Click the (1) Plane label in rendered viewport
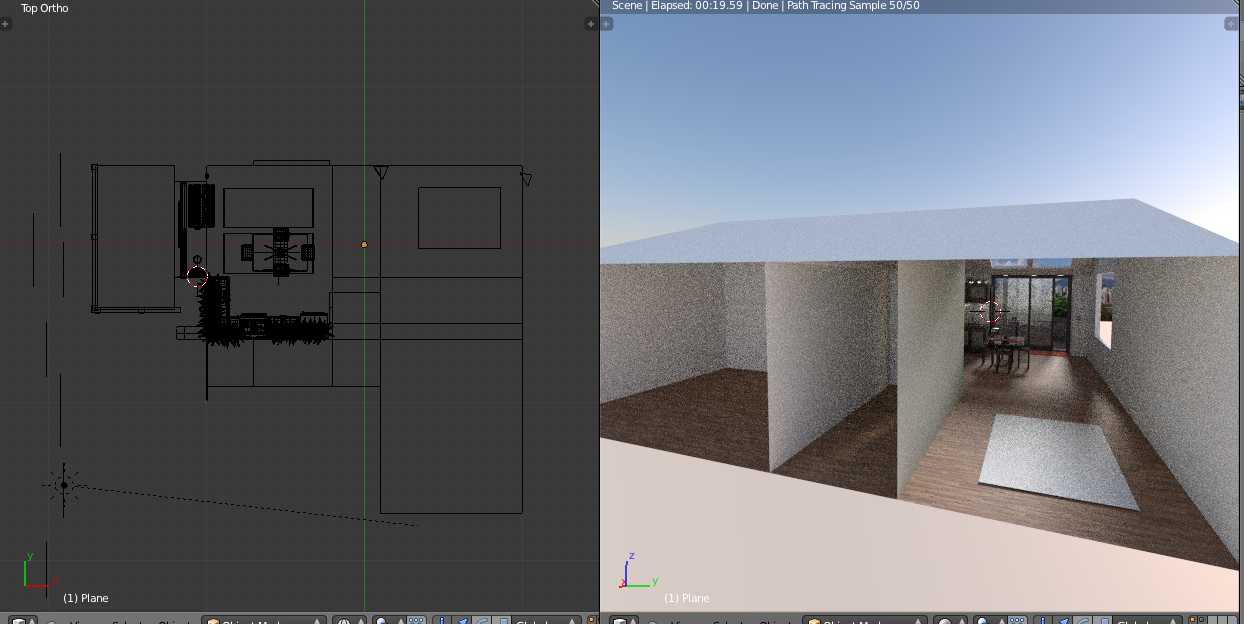 [687, 598]
